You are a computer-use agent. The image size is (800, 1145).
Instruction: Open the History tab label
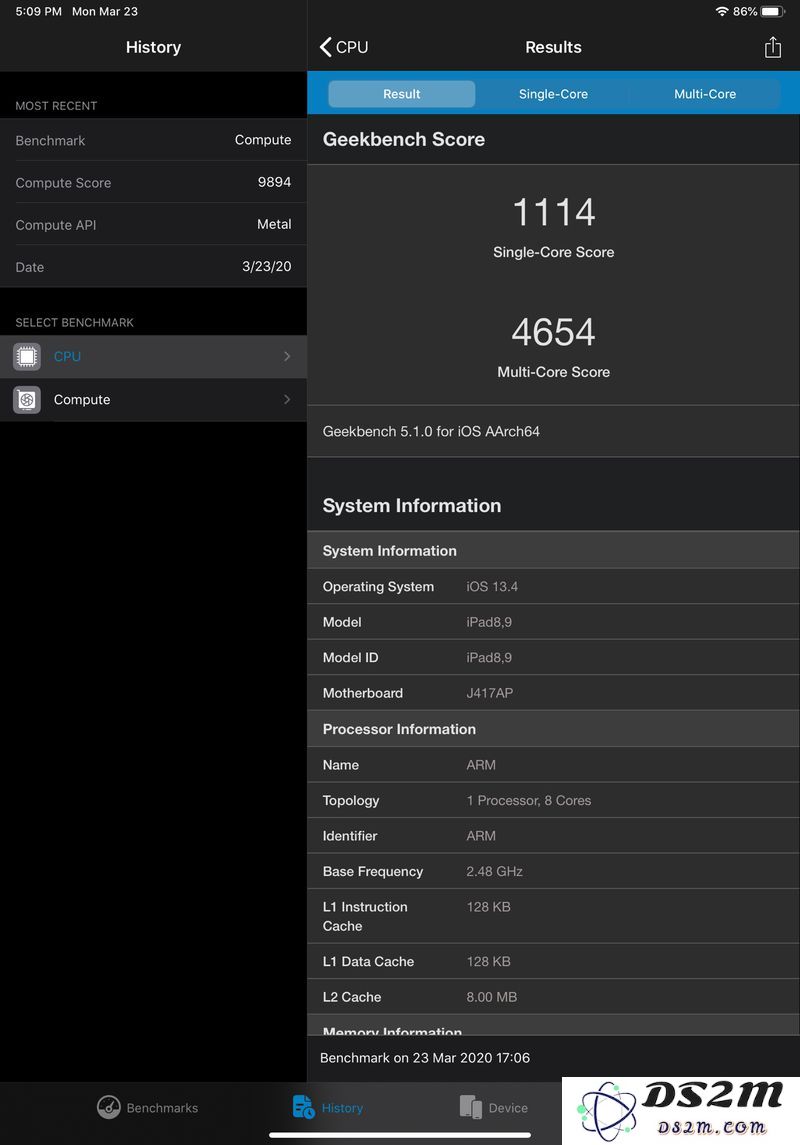point(342,1108)
